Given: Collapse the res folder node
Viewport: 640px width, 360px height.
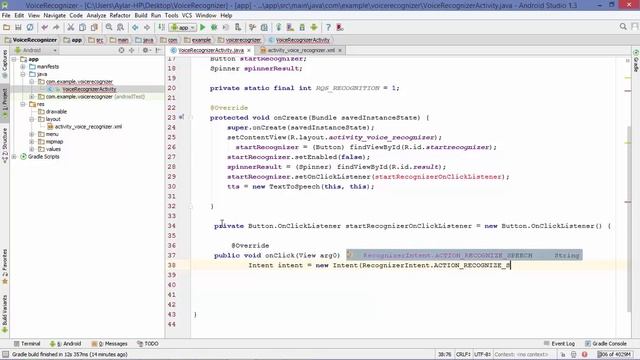Looking at the screenshot, I should click(x=23, y=104).
